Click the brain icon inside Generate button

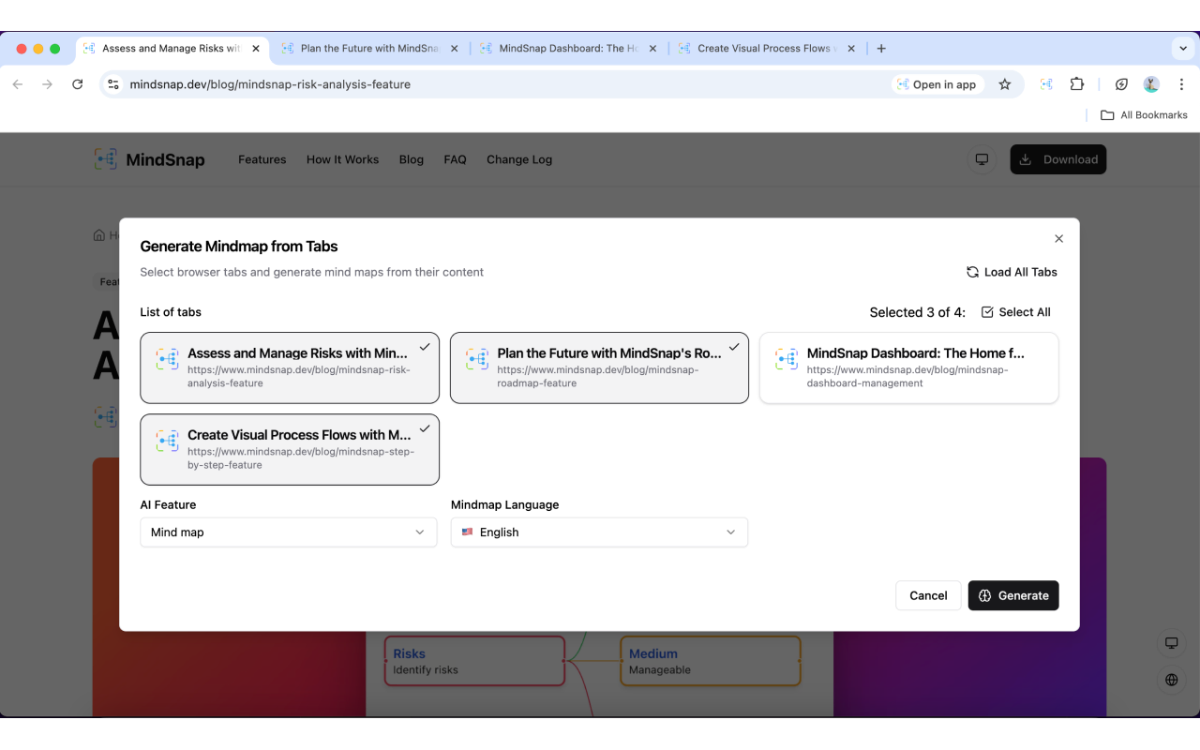pos(986,595)
